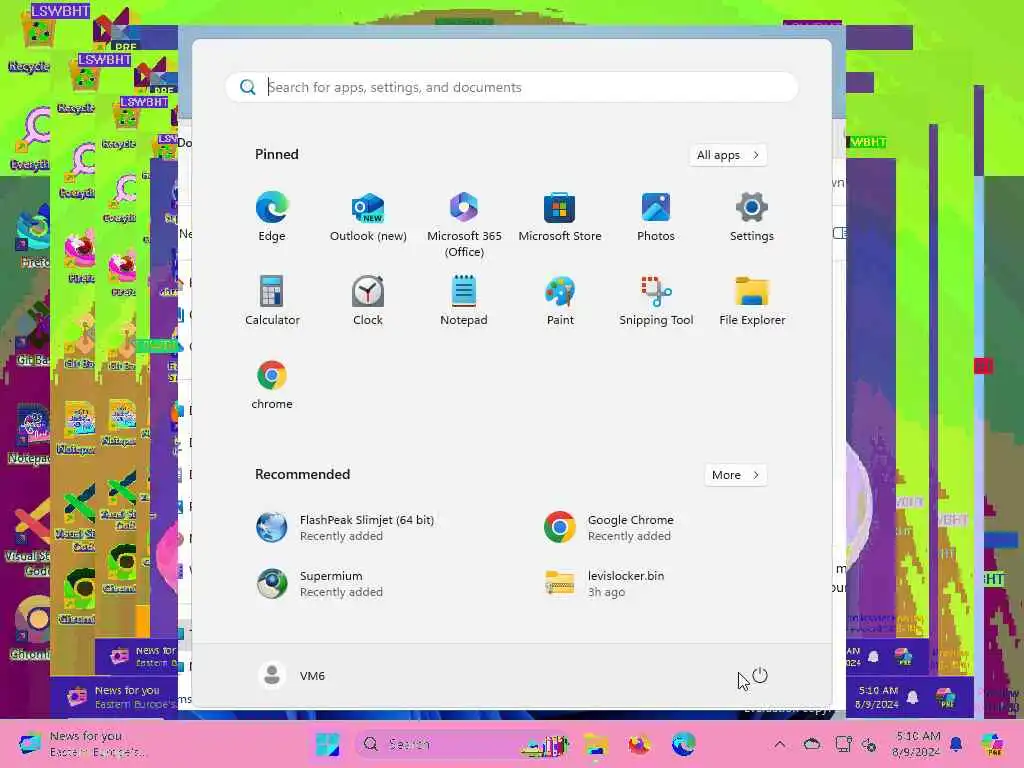Screen dimensions: 1024x768
Task: Launch Photos app
Action: [x=656, y=217]
